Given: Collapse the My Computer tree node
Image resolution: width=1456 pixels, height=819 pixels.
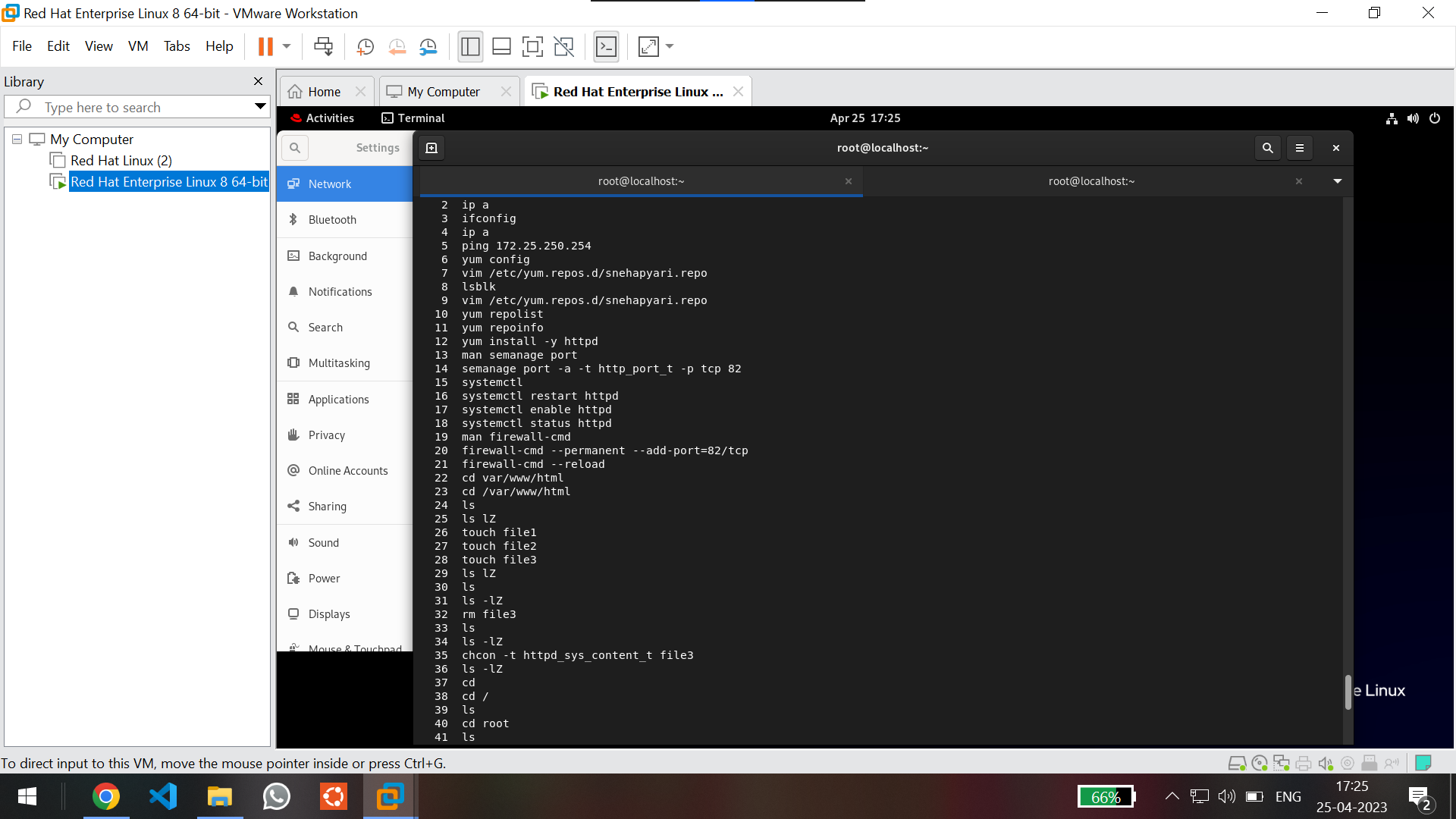Looking at the screenshot, I should coord(17,140).
